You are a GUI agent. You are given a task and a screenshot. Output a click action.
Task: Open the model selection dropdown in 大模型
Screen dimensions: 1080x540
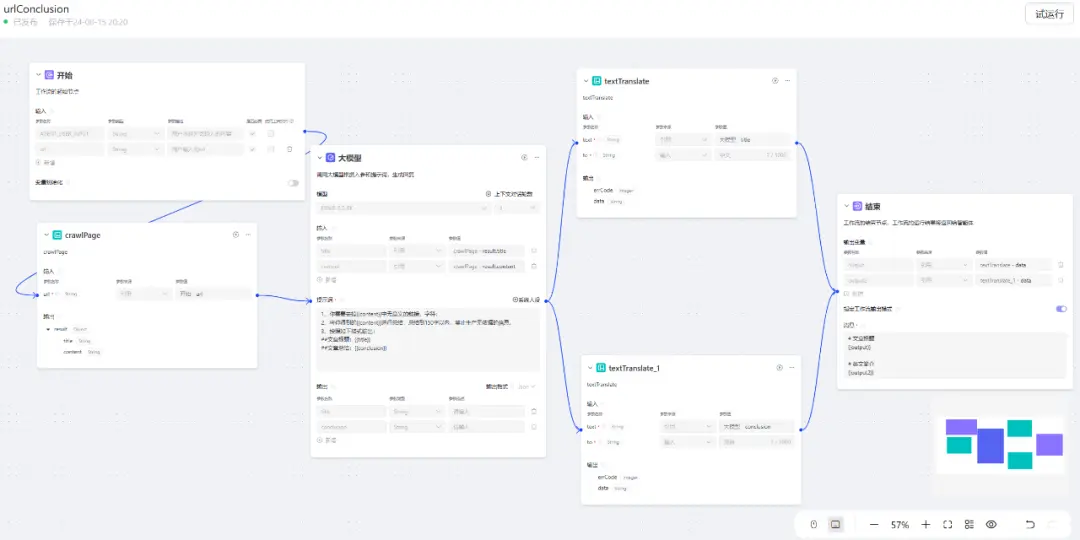click(x=399, y=208)
